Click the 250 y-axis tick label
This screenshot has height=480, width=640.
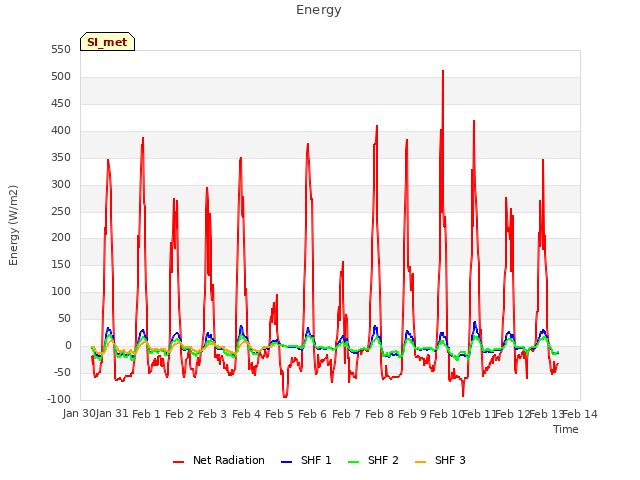click(x=61, y=211)
